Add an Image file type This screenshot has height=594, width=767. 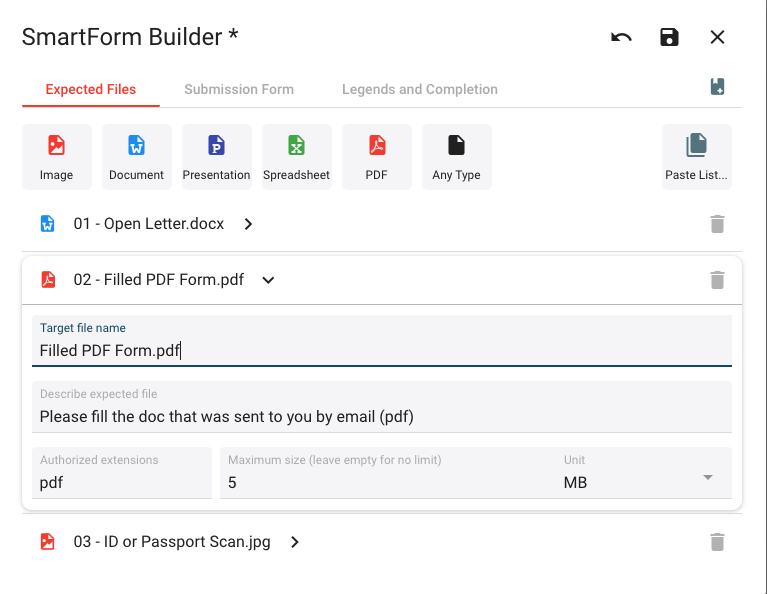pos(57,157)
